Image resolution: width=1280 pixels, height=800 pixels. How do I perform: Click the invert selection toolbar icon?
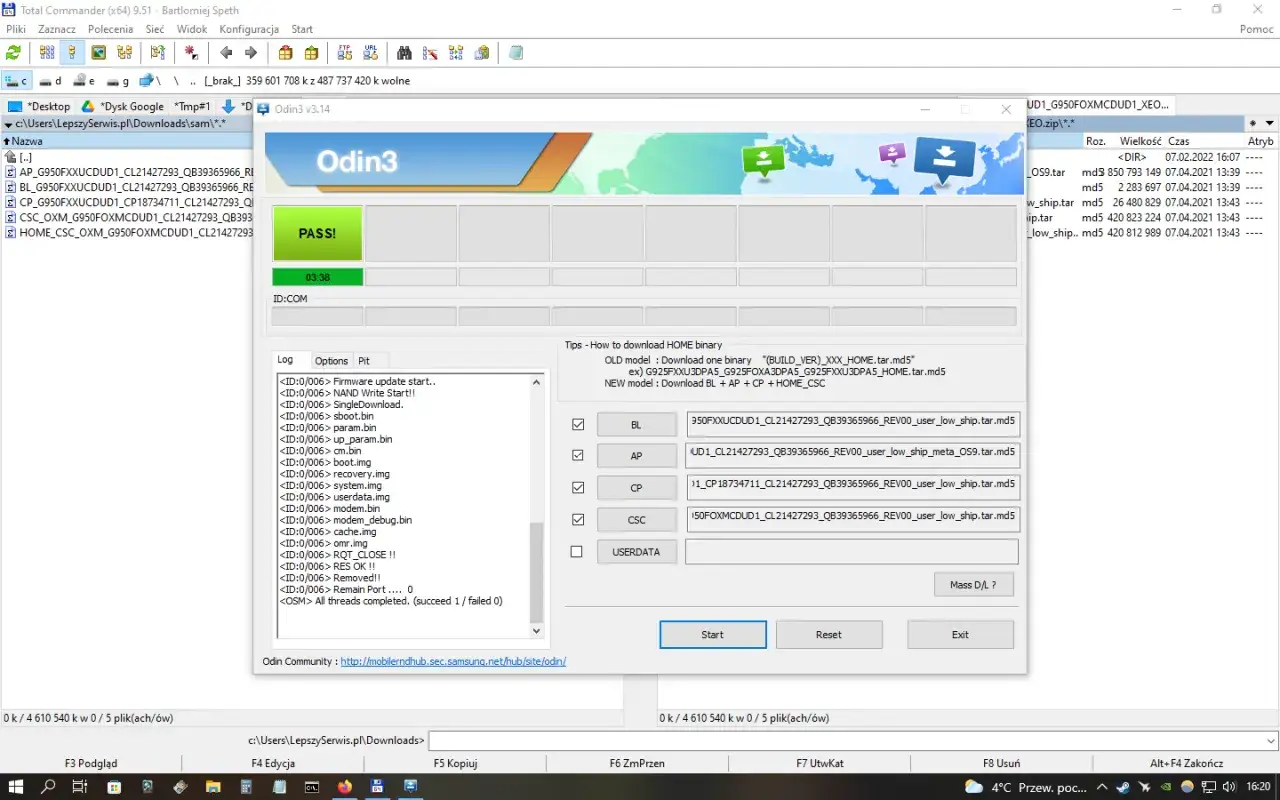(191, 53)
